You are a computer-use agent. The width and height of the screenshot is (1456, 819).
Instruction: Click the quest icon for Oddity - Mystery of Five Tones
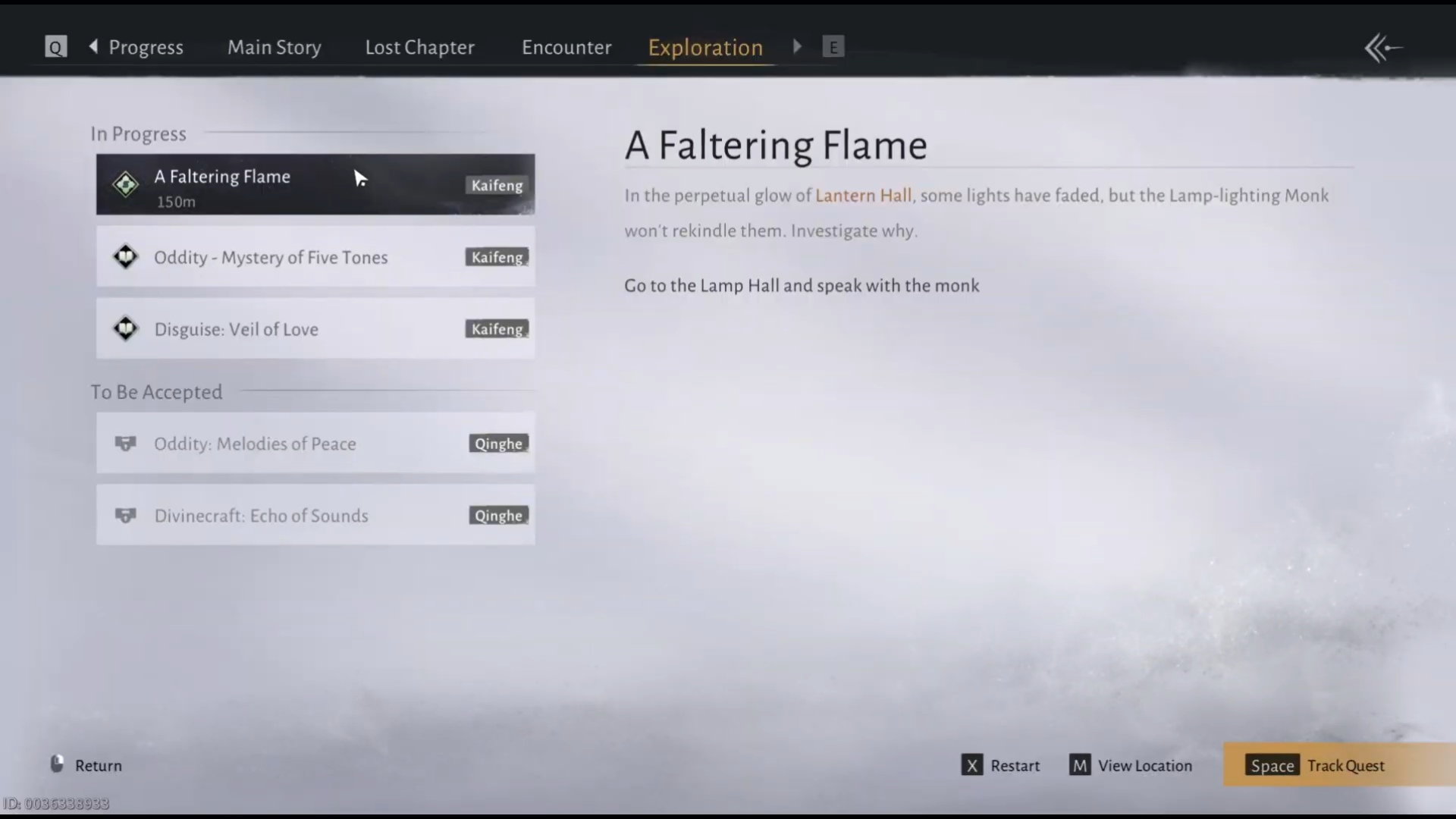125,257
